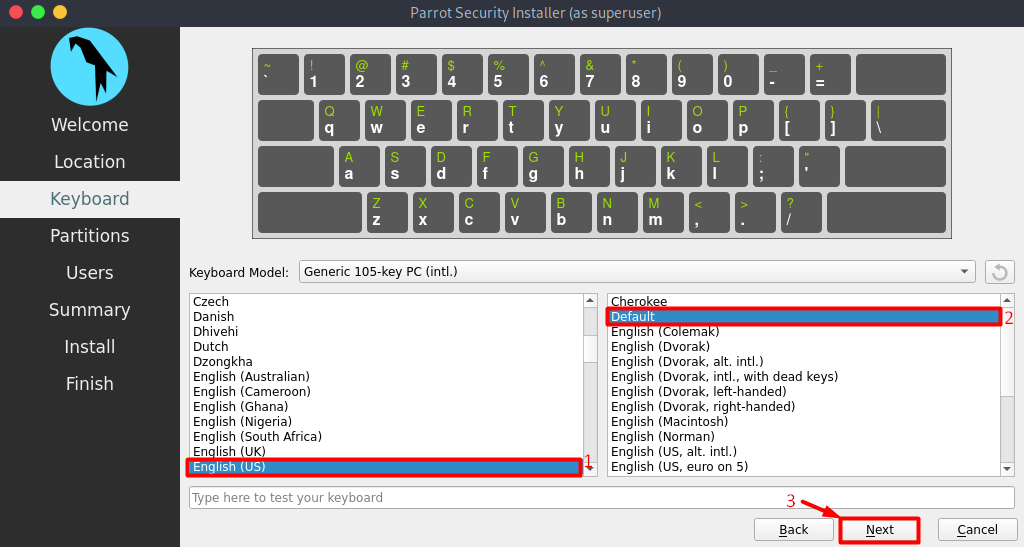Go to the Location step

[x=89, y=162]
